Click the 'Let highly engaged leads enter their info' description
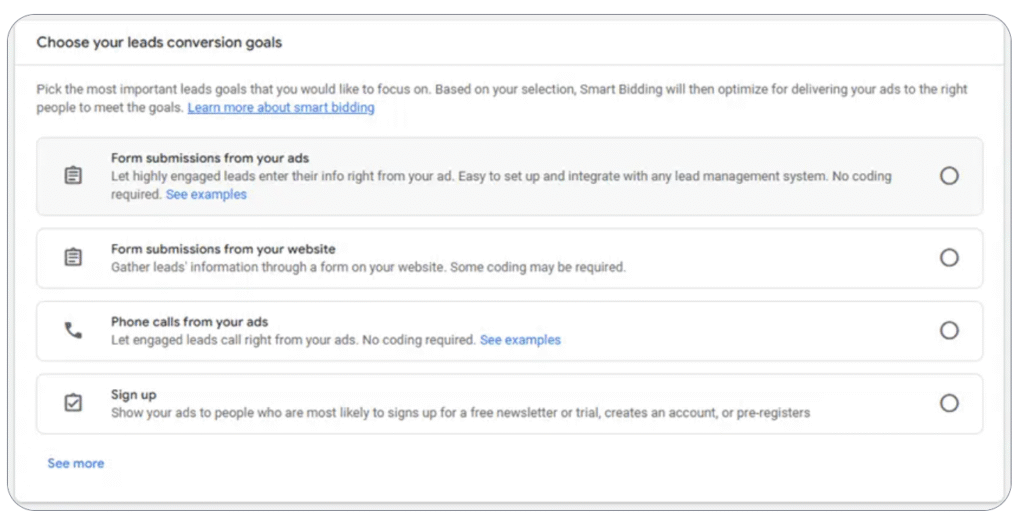The image size is (1024, 521). [501, 185]
